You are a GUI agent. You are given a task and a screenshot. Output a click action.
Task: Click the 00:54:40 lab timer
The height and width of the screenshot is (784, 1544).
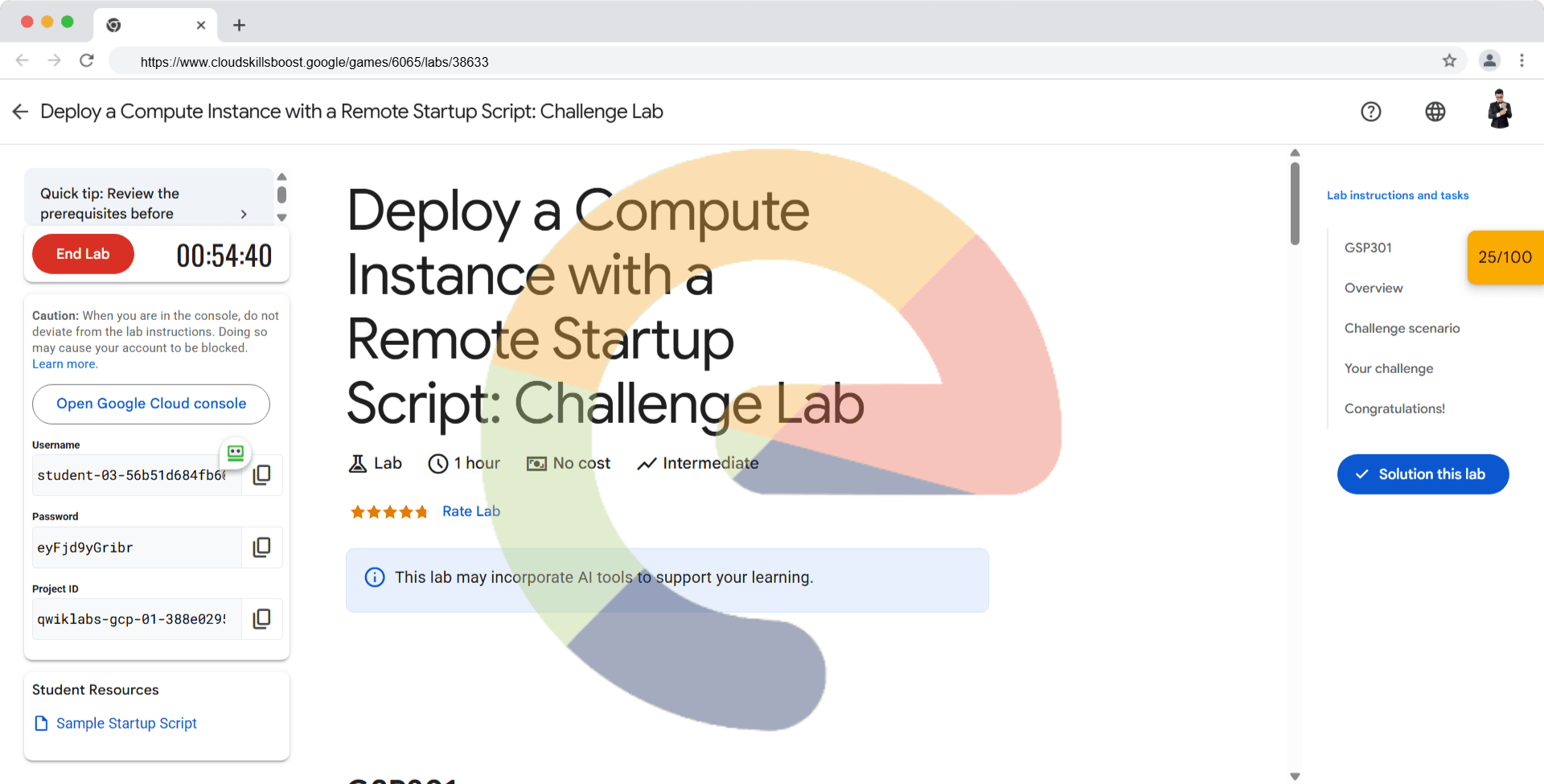pyautogui.click(x=224, y=257)
